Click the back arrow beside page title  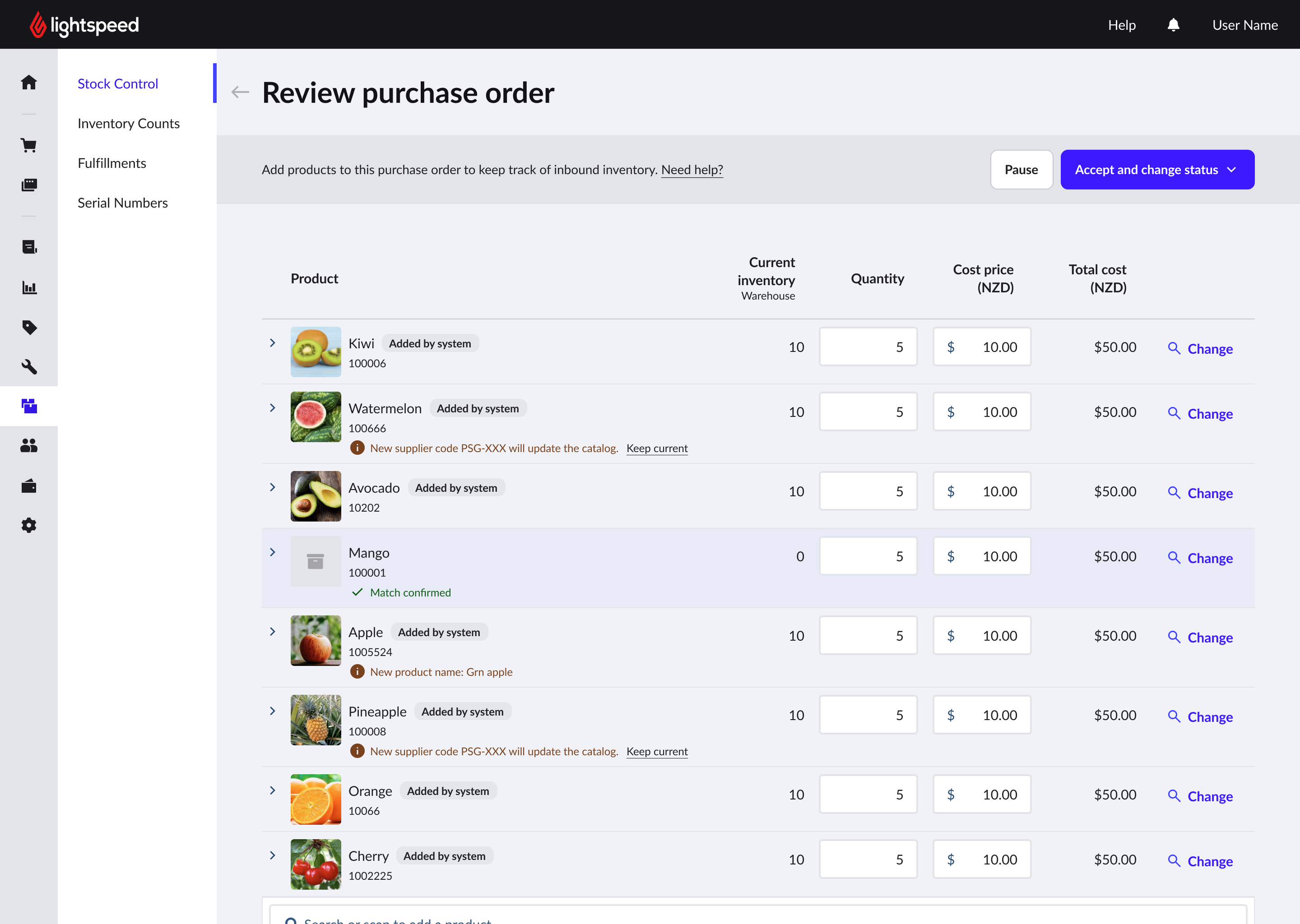tap(240, 92)
